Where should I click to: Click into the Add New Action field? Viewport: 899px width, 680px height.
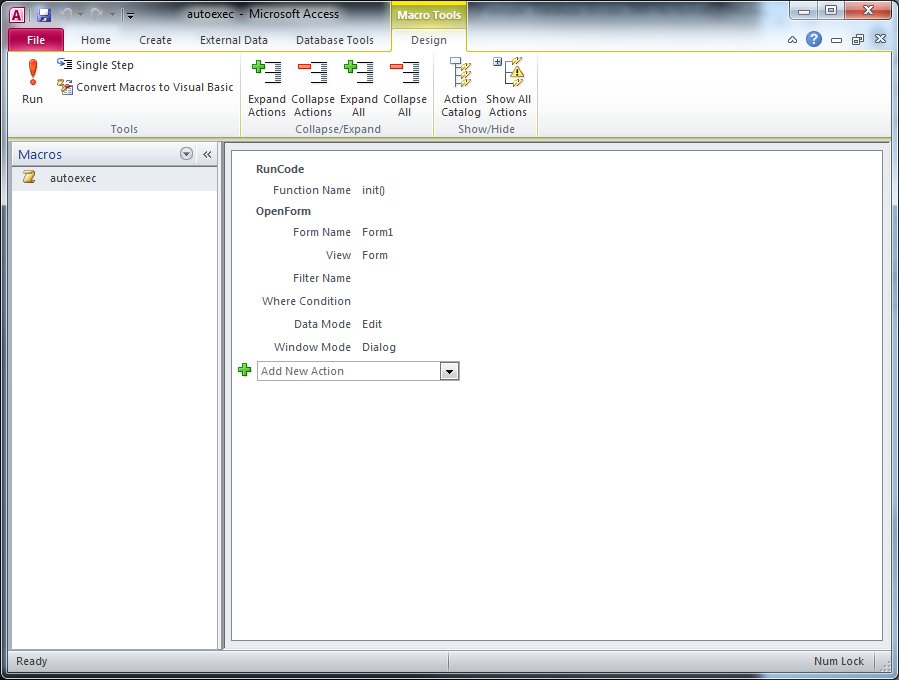[x=349, y=371]
